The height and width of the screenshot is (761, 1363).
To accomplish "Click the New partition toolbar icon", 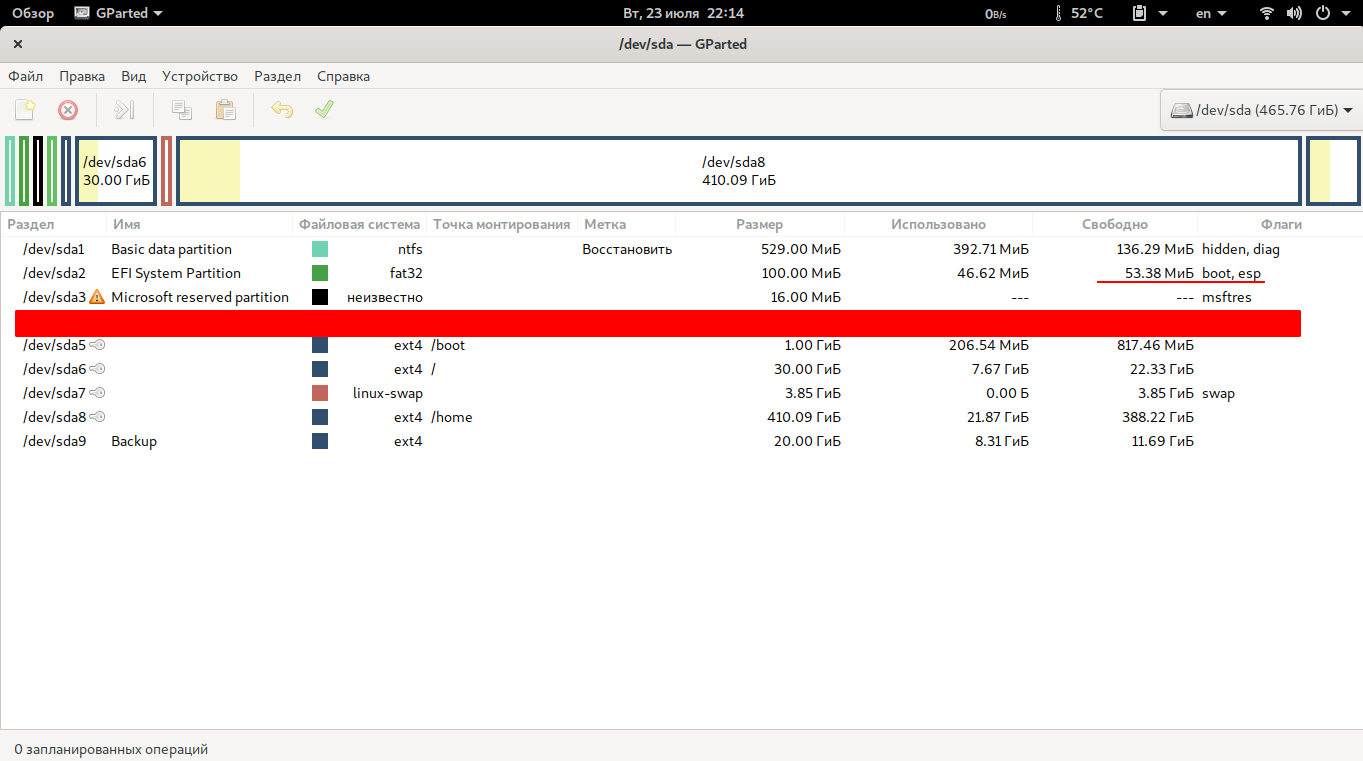I will coord(25,110).
